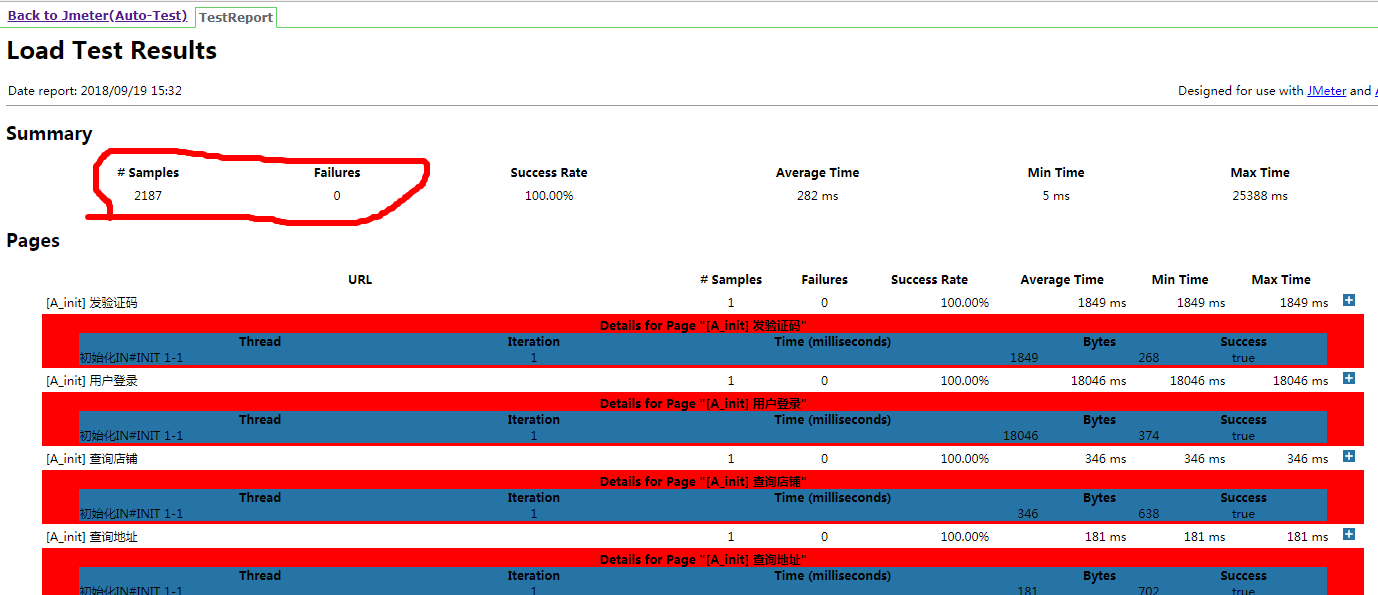
Task: Toggle details for the 查询店铺 page row
Action: tap(1349, 456)
